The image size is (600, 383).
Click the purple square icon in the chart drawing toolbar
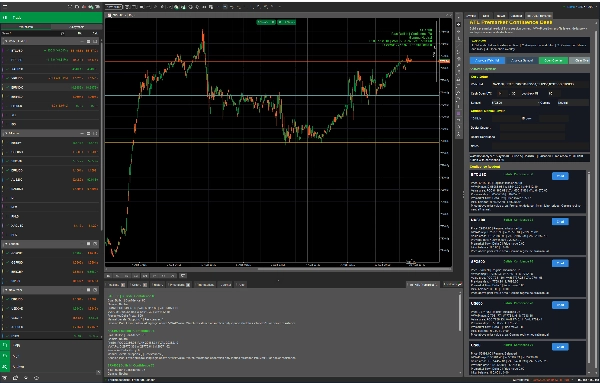tap(458, 113)
